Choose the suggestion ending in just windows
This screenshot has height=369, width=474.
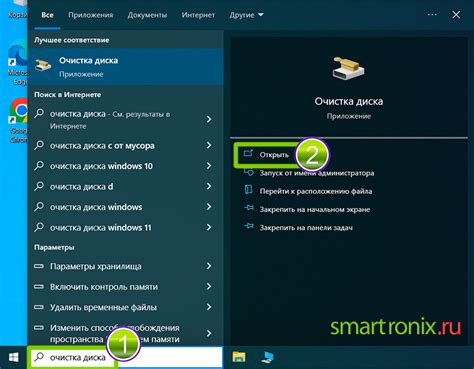[125, 207]
